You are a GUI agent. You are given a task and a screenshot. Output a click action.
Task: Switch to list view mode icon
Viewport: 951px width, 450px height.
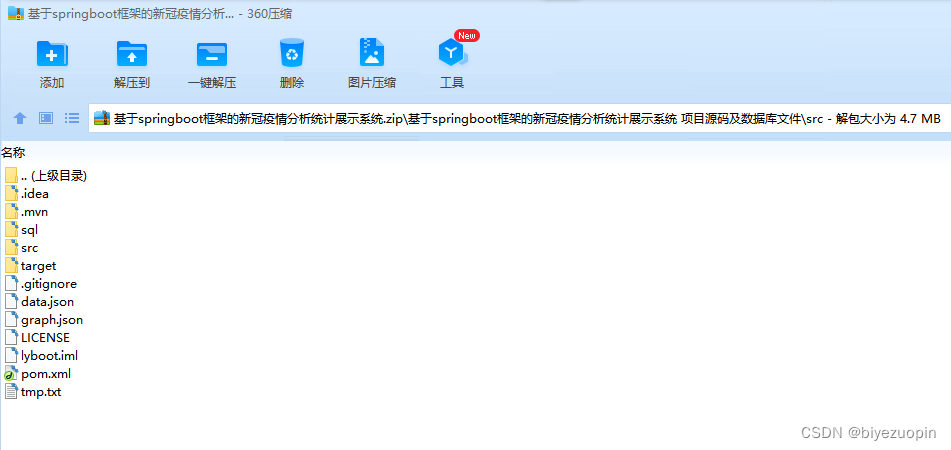tap(72, 118)
